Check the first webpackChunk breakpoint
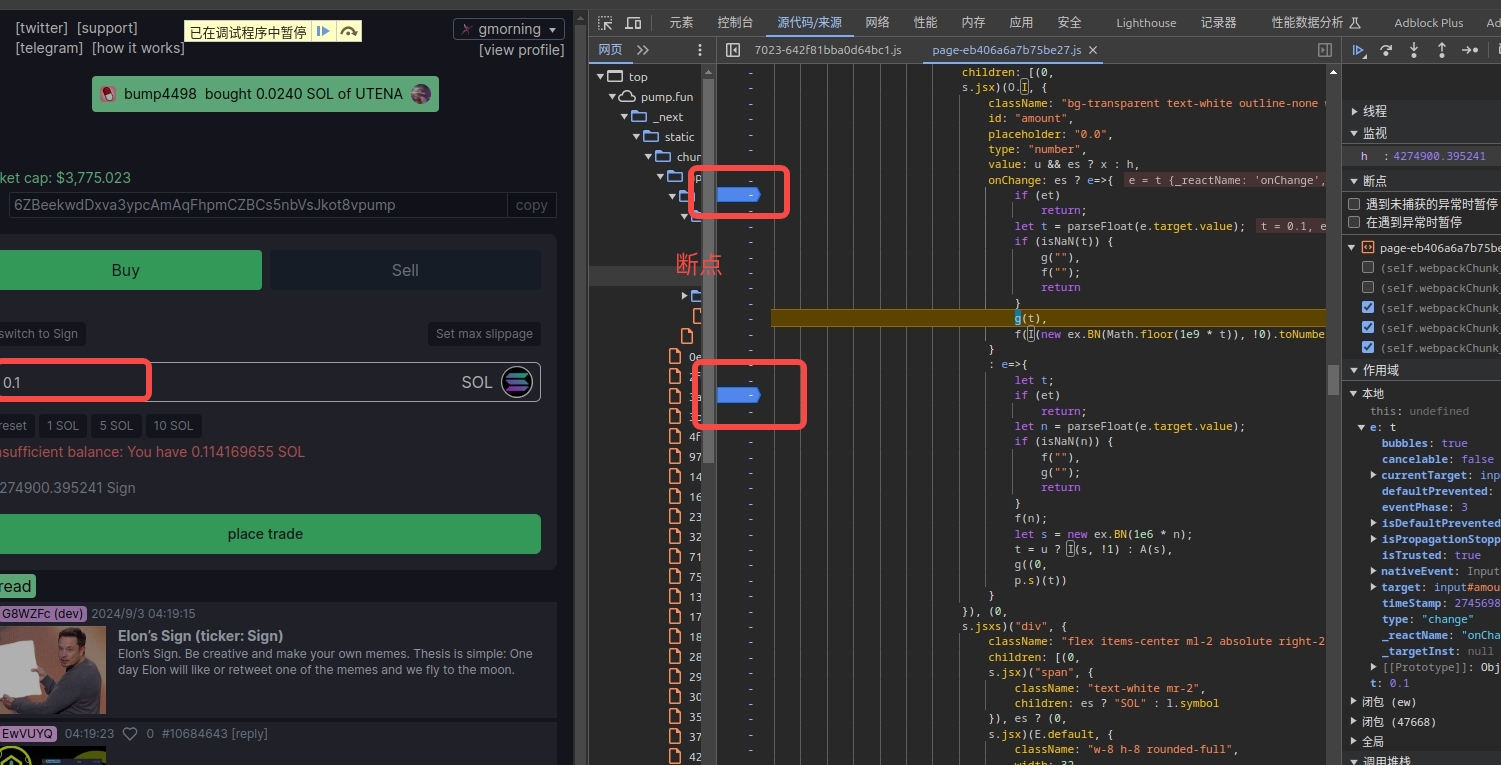The height and width of the screenshot is (765, 1501). click(x=1368, y=268)
